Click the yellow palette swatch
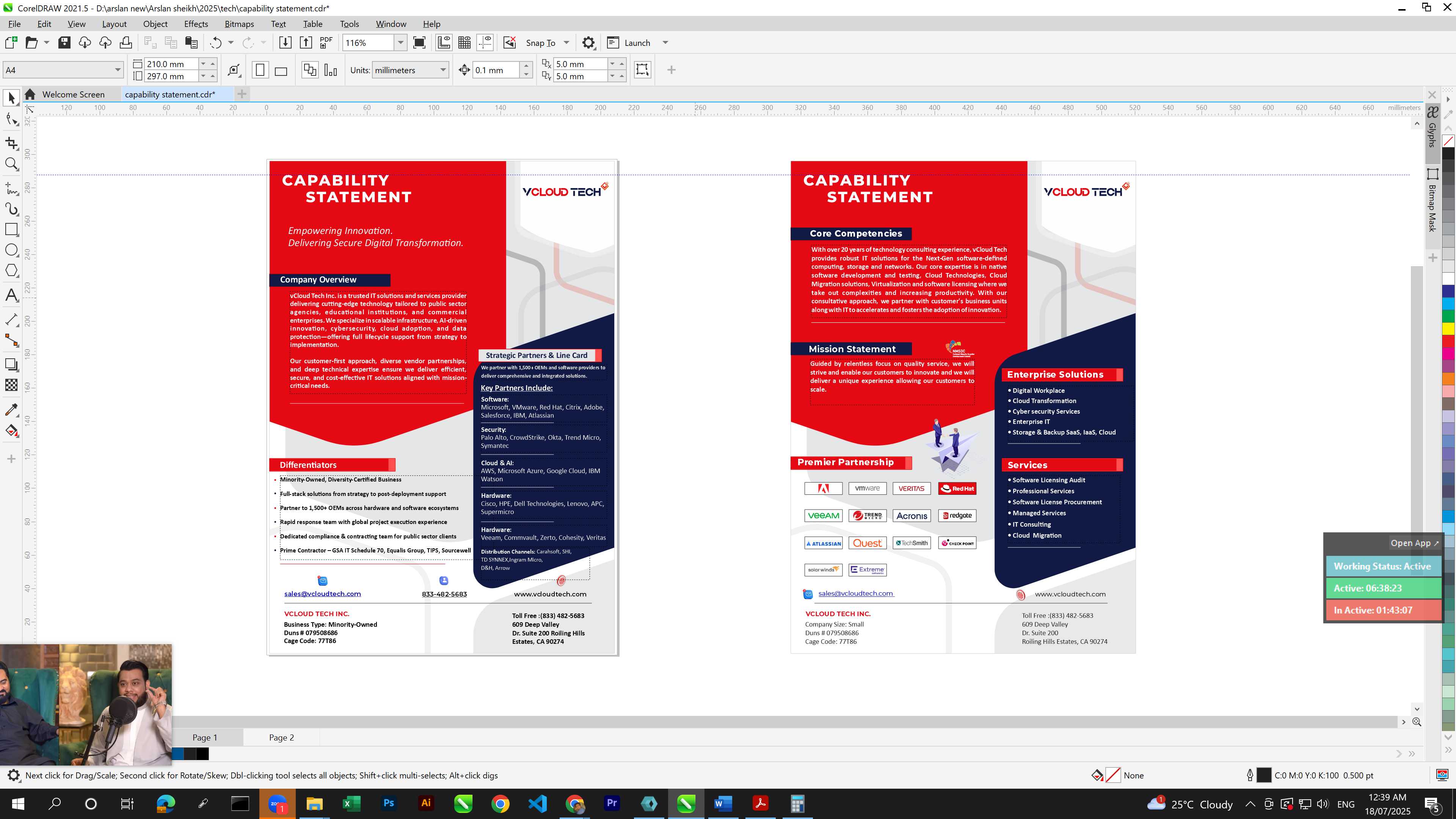The height and width of the screenshot is (819, 1456). (1449, 329)
